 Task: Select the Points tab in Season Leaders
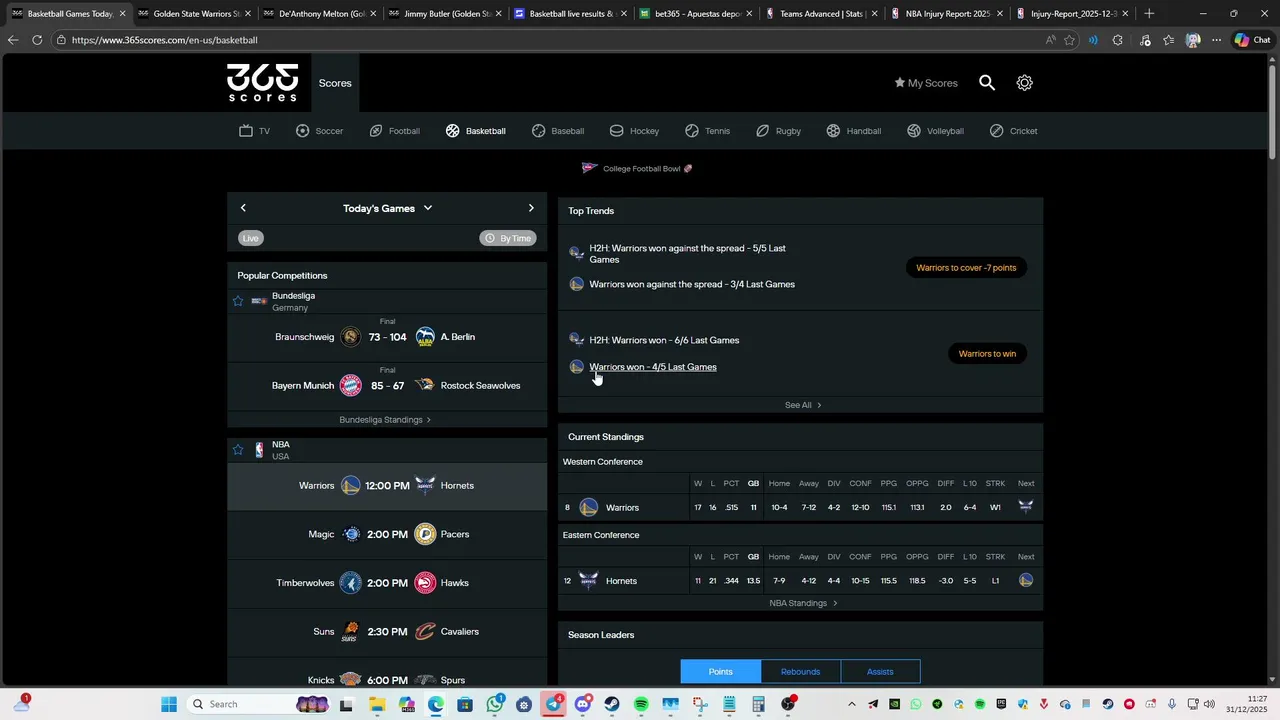coord(721,671)
